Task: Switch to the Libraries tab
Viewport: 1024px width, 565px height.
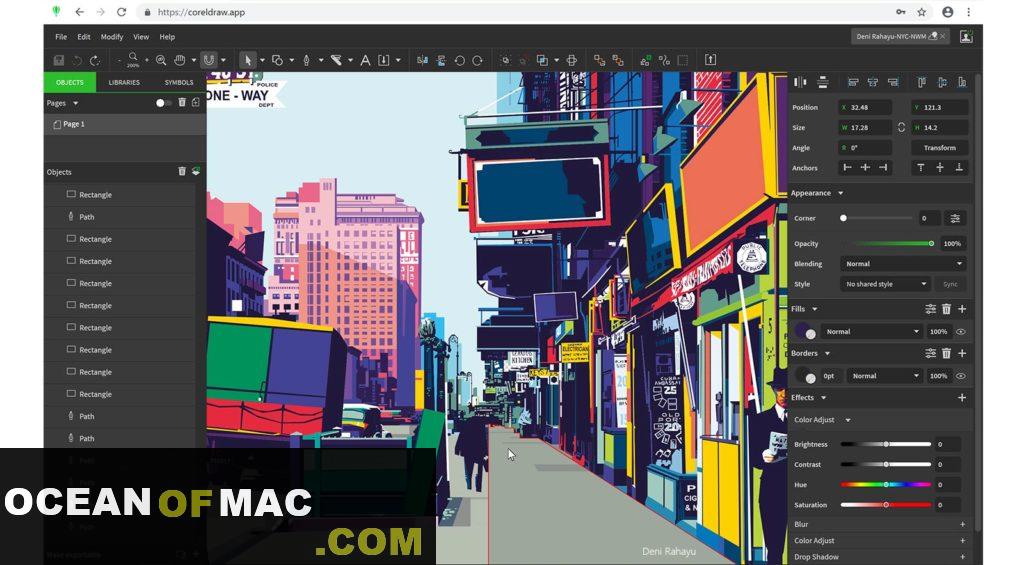Action: coord(124,82)
